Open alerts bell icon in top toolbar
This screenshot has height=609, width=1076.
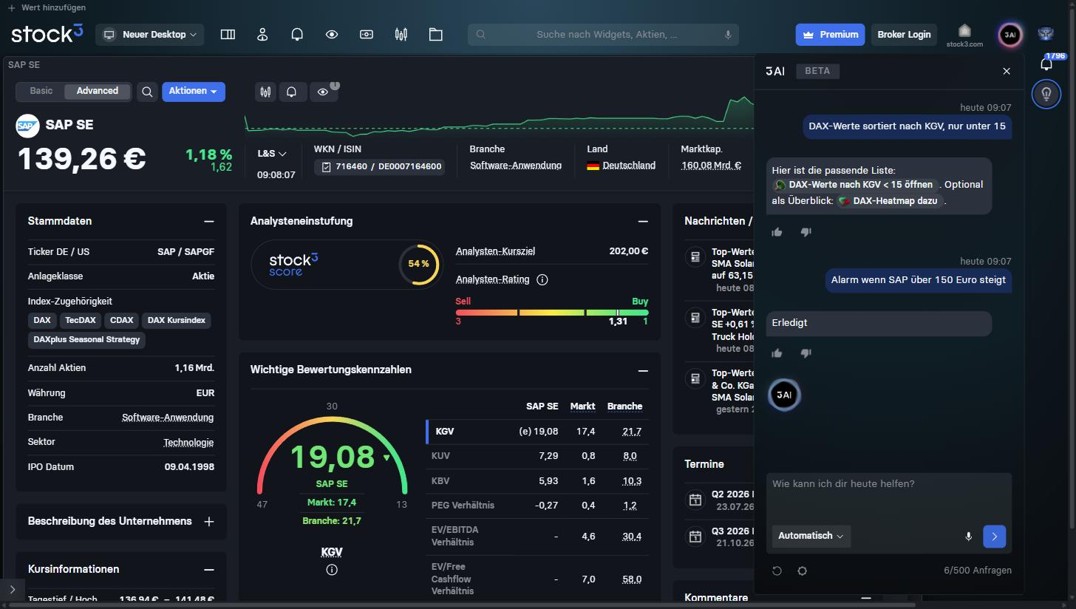click(297, 34)
